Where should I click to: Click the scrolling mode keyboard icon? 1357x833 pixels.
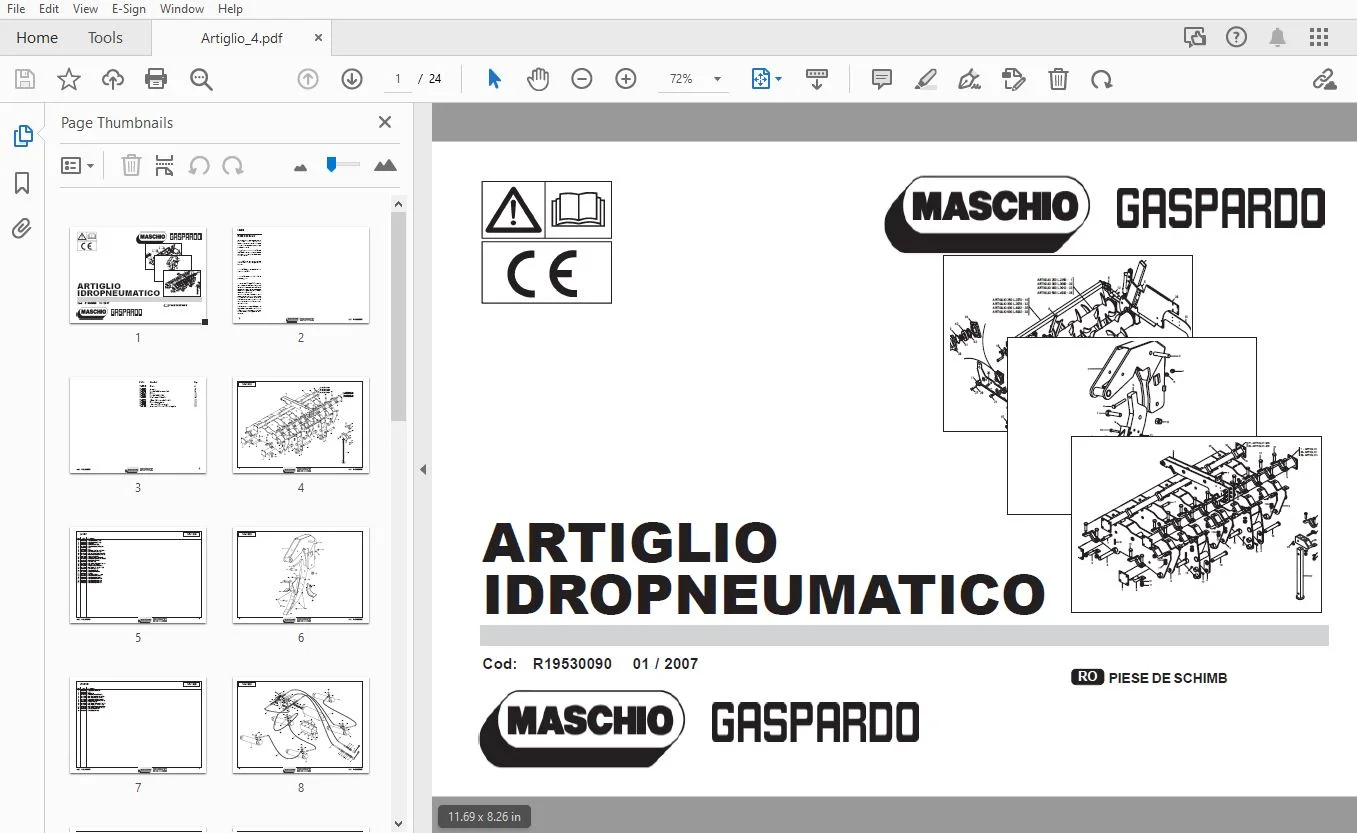click(817, 79)
